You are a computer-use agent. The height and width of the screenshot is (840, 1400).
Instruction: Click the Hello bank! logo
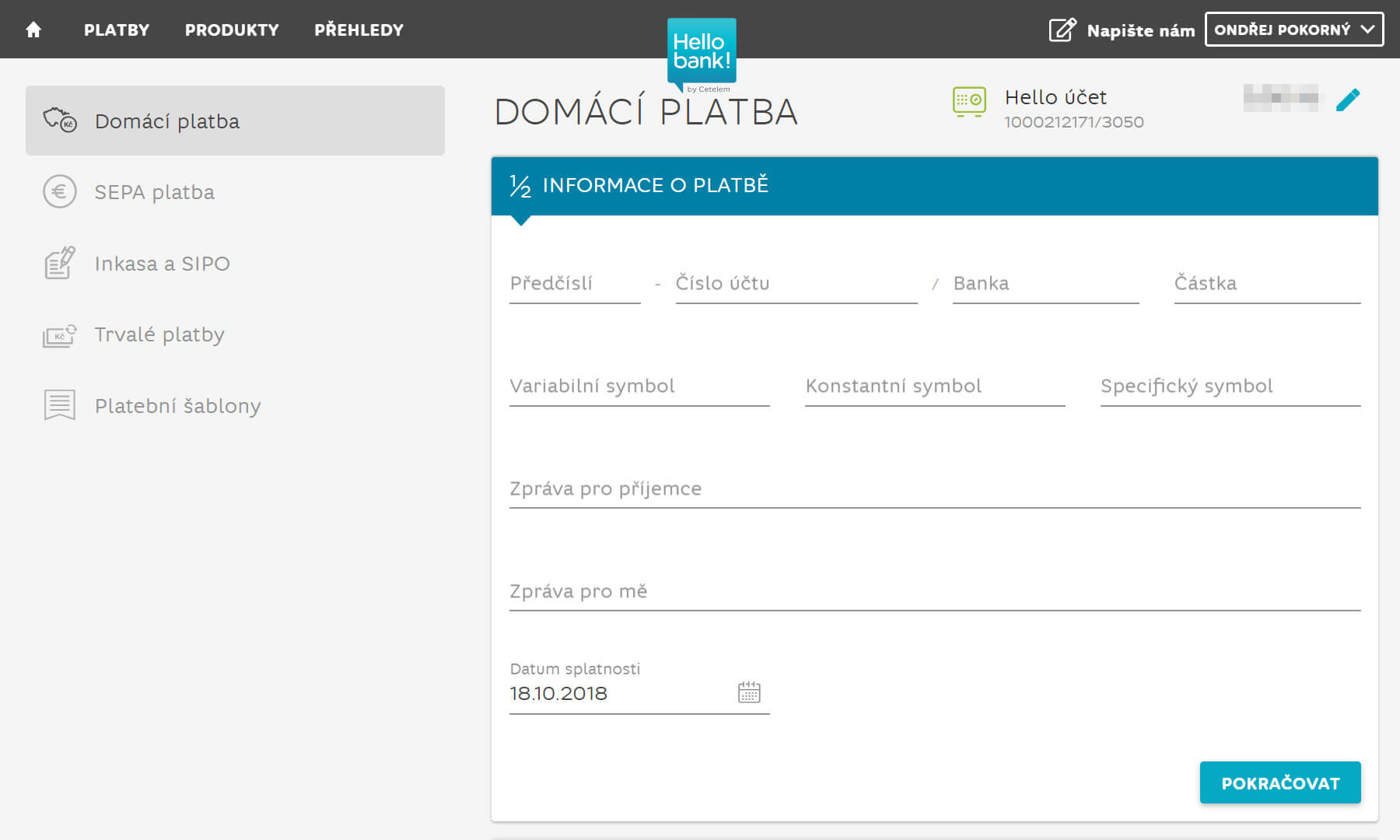[701, 51]
